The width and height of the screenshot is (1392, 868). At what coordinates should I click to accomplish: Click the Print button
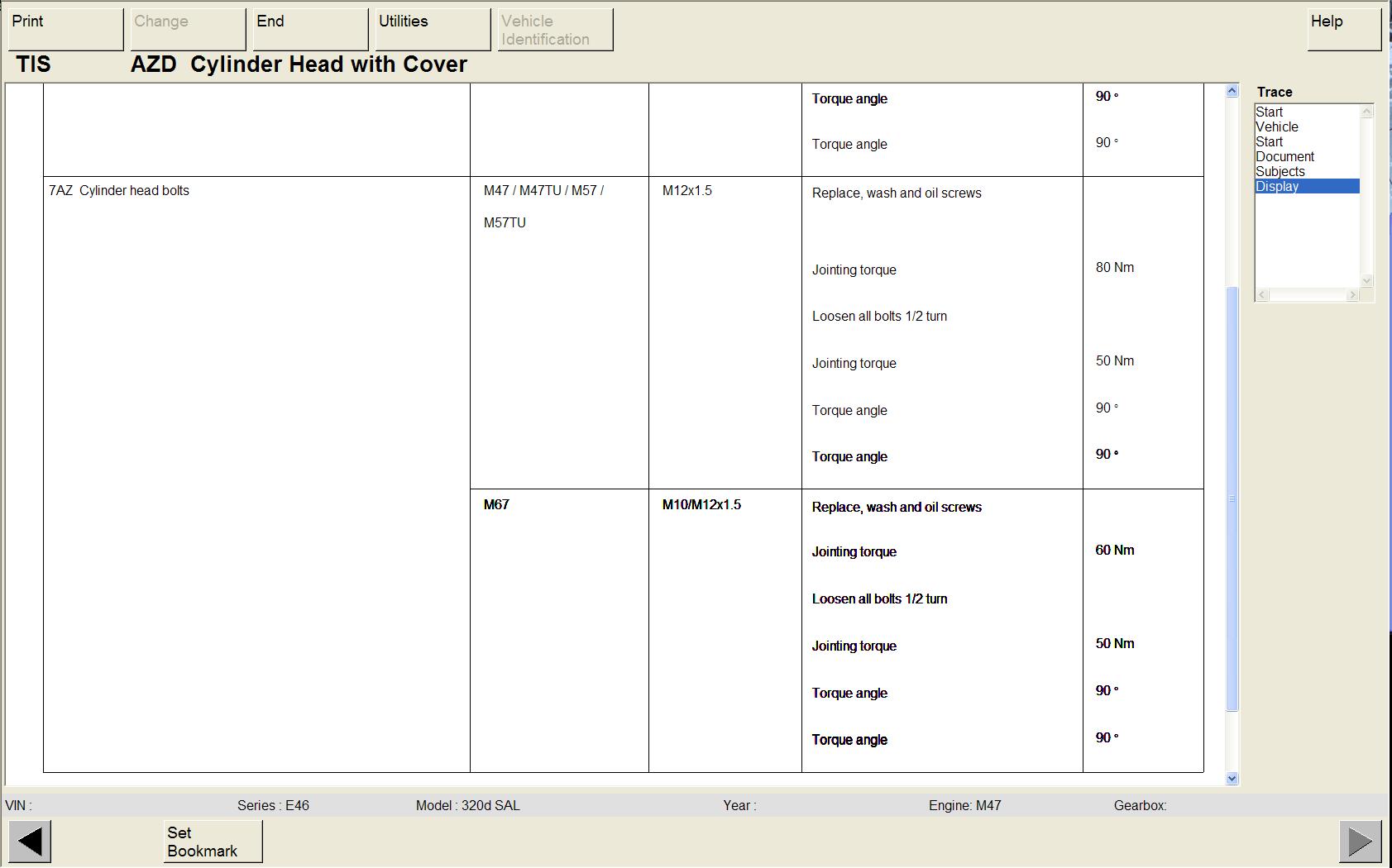[66, 30]
